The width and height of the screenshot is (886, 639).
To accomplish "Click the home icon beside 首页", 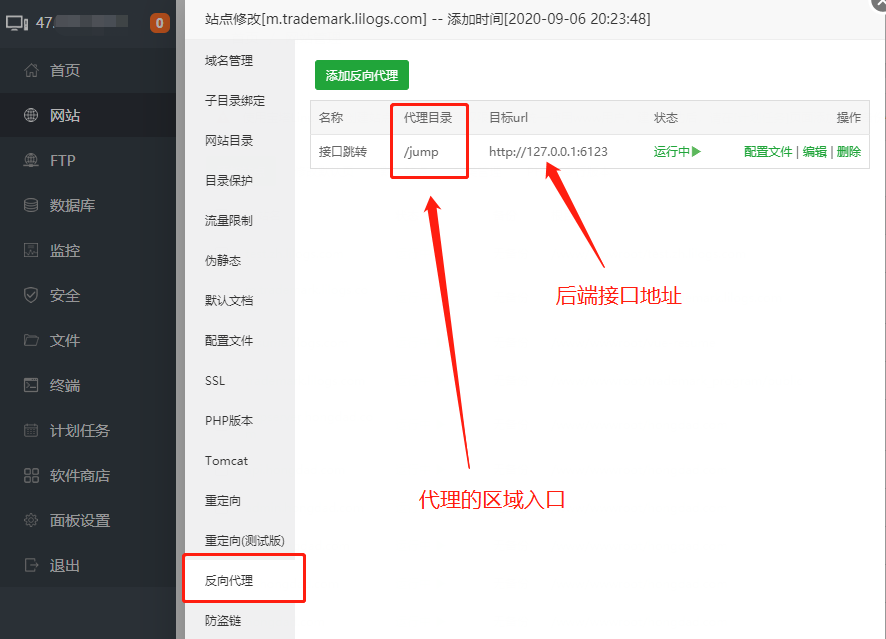I will pos(31,71).
